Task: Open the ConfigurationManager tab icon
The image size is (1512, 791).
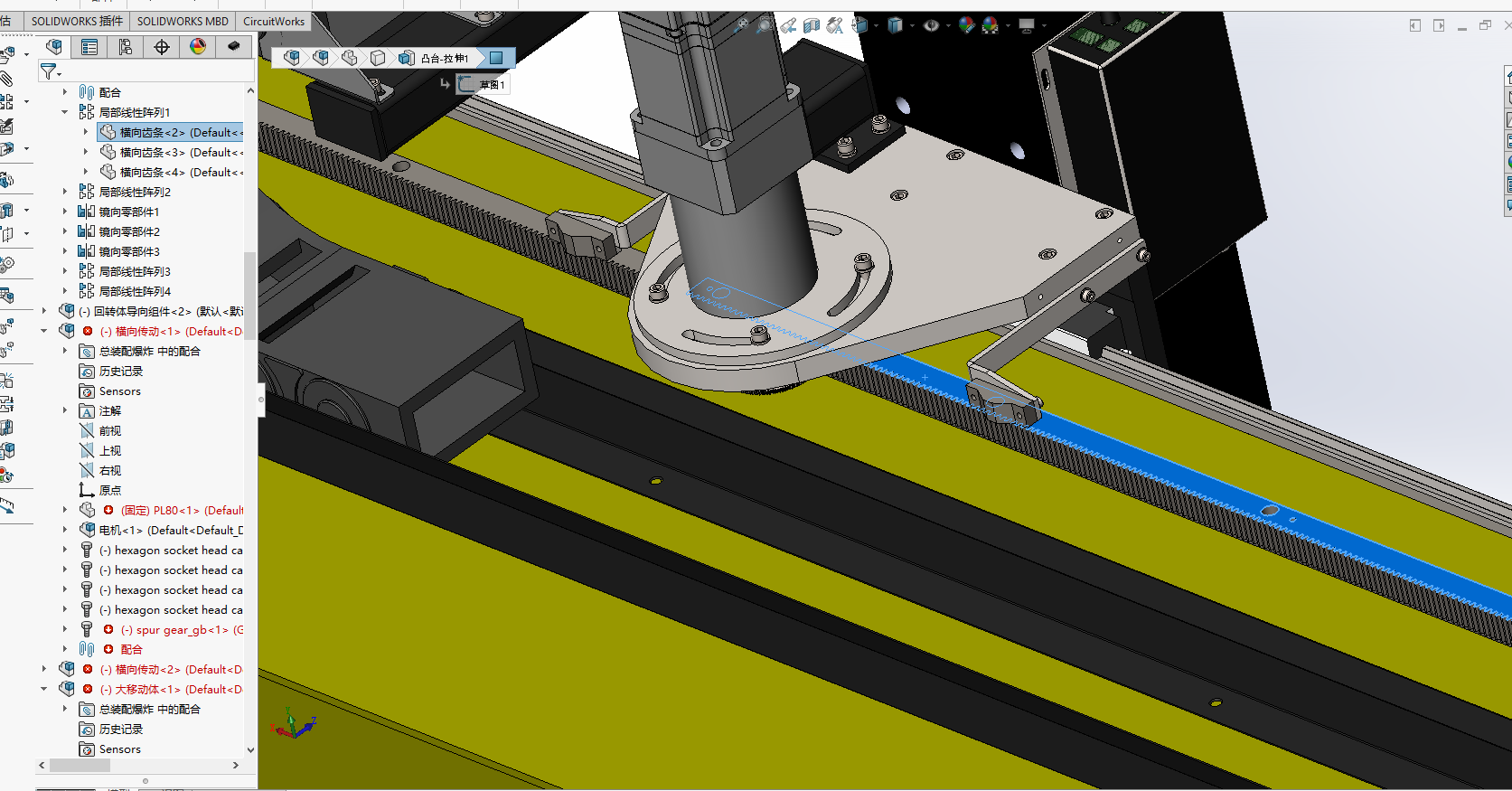Action: [126, 47]
